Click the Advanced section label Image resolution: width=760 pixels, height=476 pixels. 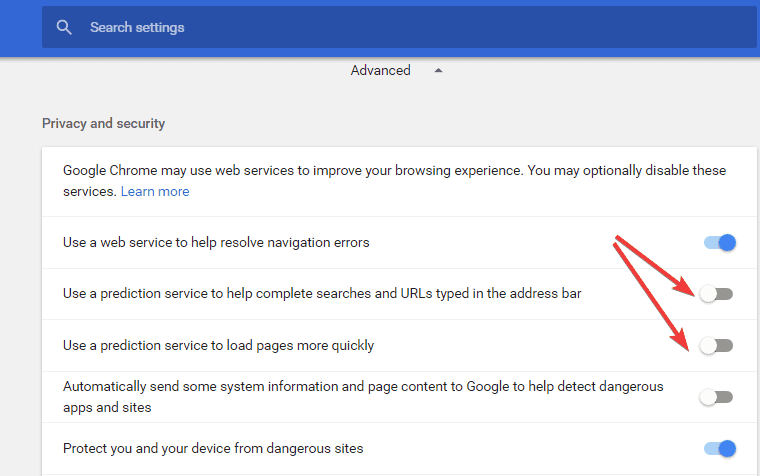tap(380, 70)
